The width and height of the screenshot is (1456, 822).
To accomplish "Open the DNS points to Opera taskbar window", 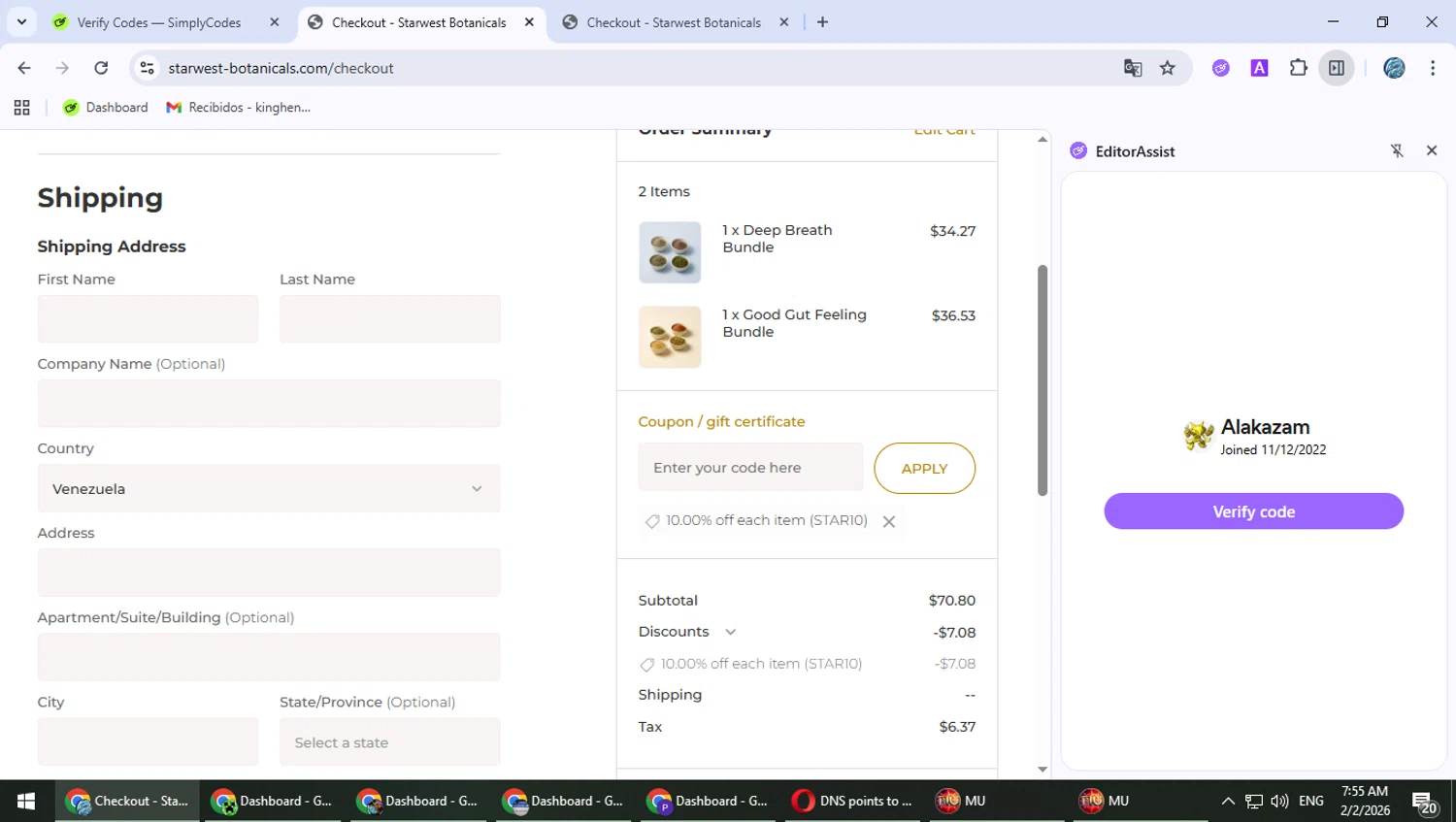I will click(x=852, y=801).
